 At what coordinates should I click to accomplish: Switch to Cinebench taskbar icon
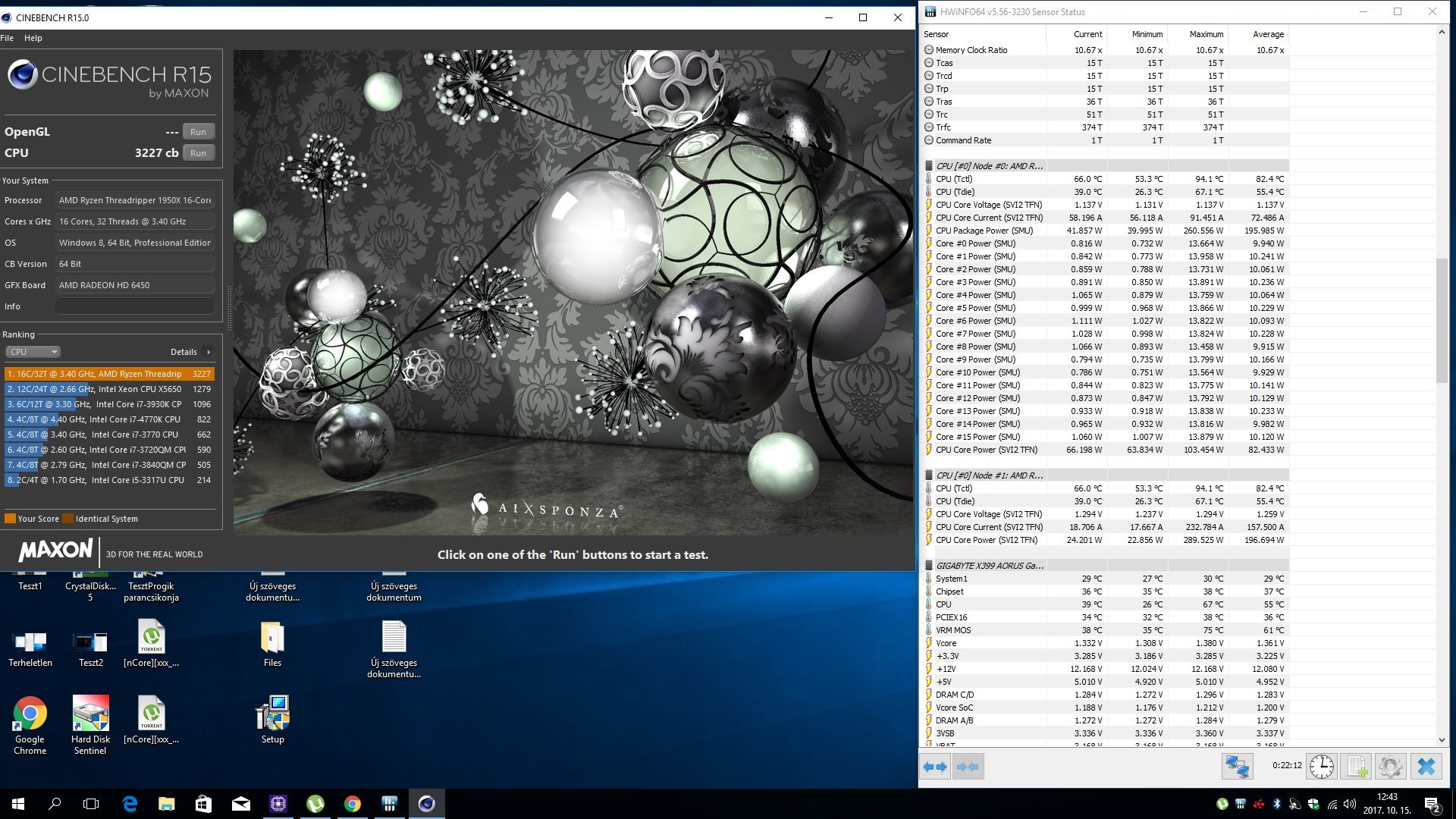427,804
